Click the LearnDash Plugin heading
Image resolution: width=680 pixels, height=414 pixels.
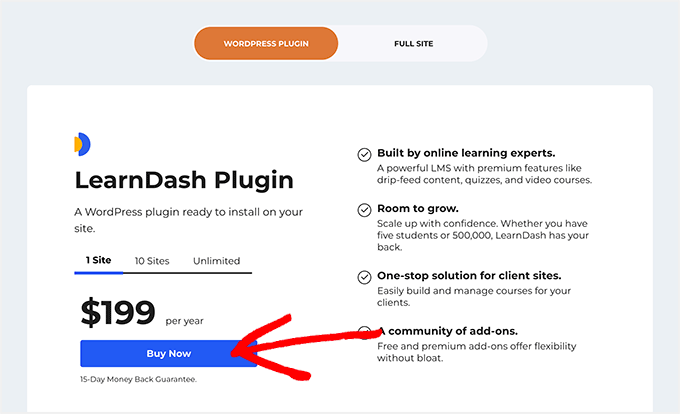[184, 180]
